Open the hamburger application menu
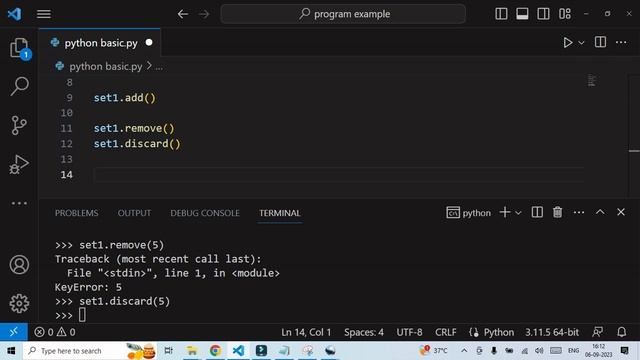 pyautogui.click(x=44, y=14)
